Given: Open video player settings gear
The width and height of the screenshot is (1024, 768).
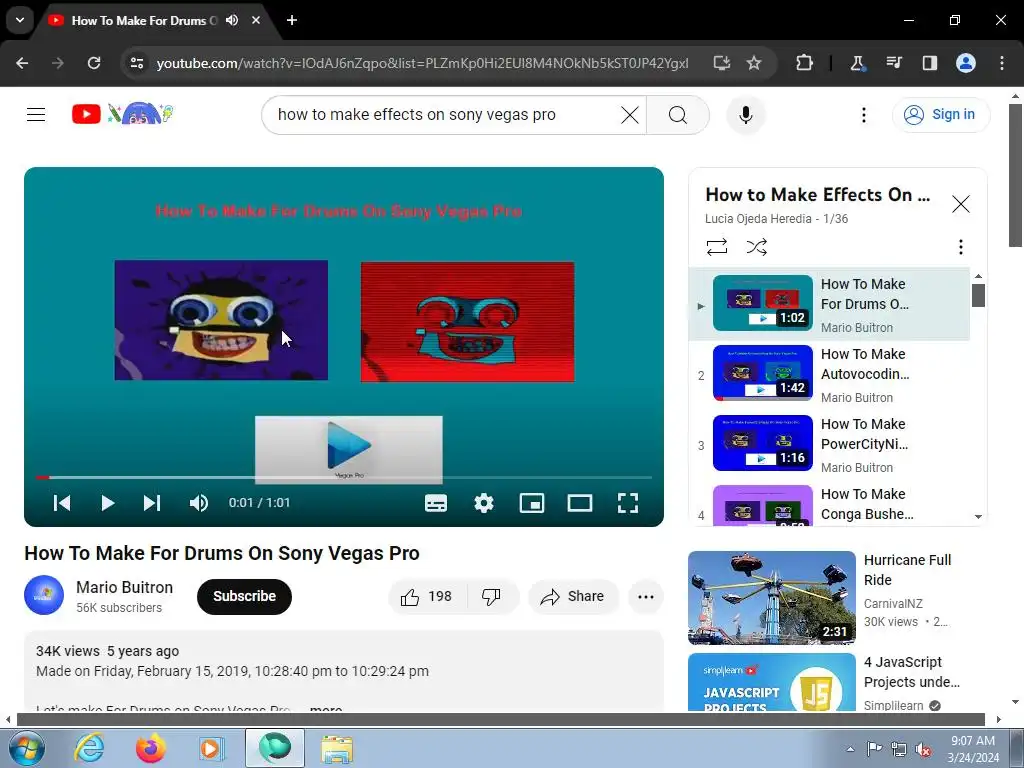Looking at the screenshot, I should (x=484, y=503).
